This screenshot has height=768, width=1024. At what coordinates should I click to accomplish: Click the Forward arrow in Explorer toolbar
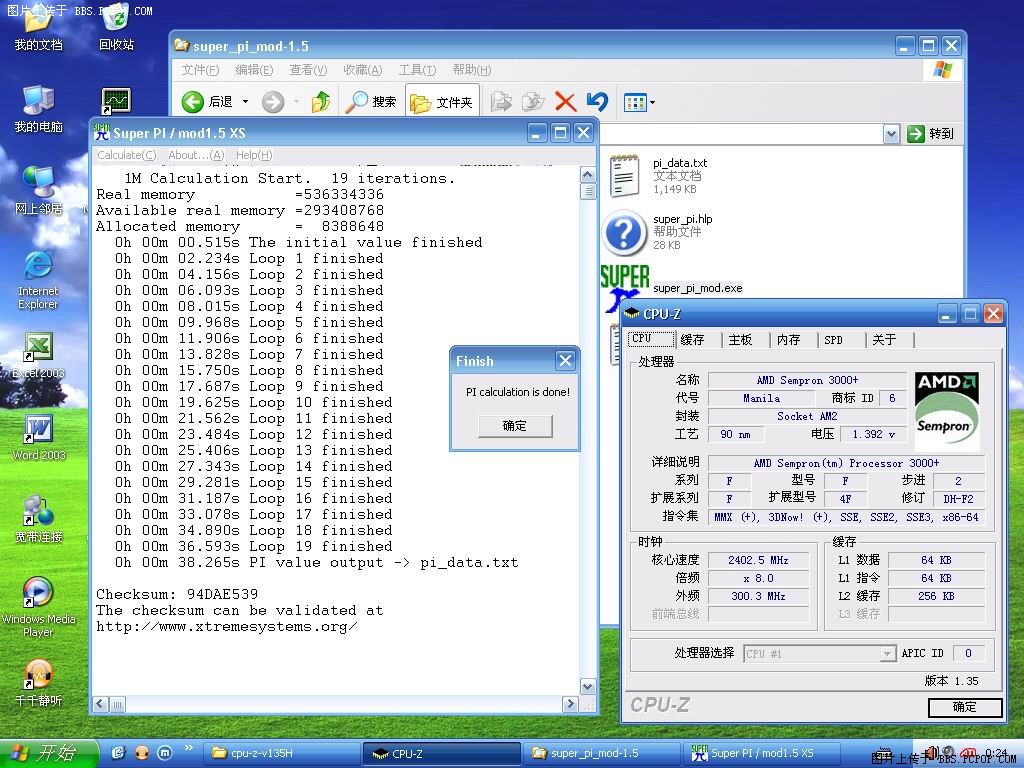tap(273, 102)
